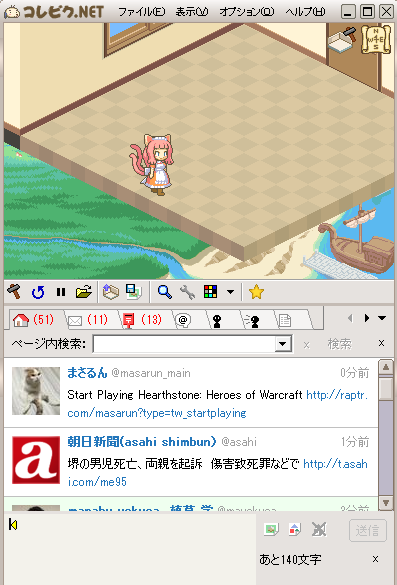397x585 pixels.
Task: Click the colorful grid palette icon
Action: click(x=210, y=292)
